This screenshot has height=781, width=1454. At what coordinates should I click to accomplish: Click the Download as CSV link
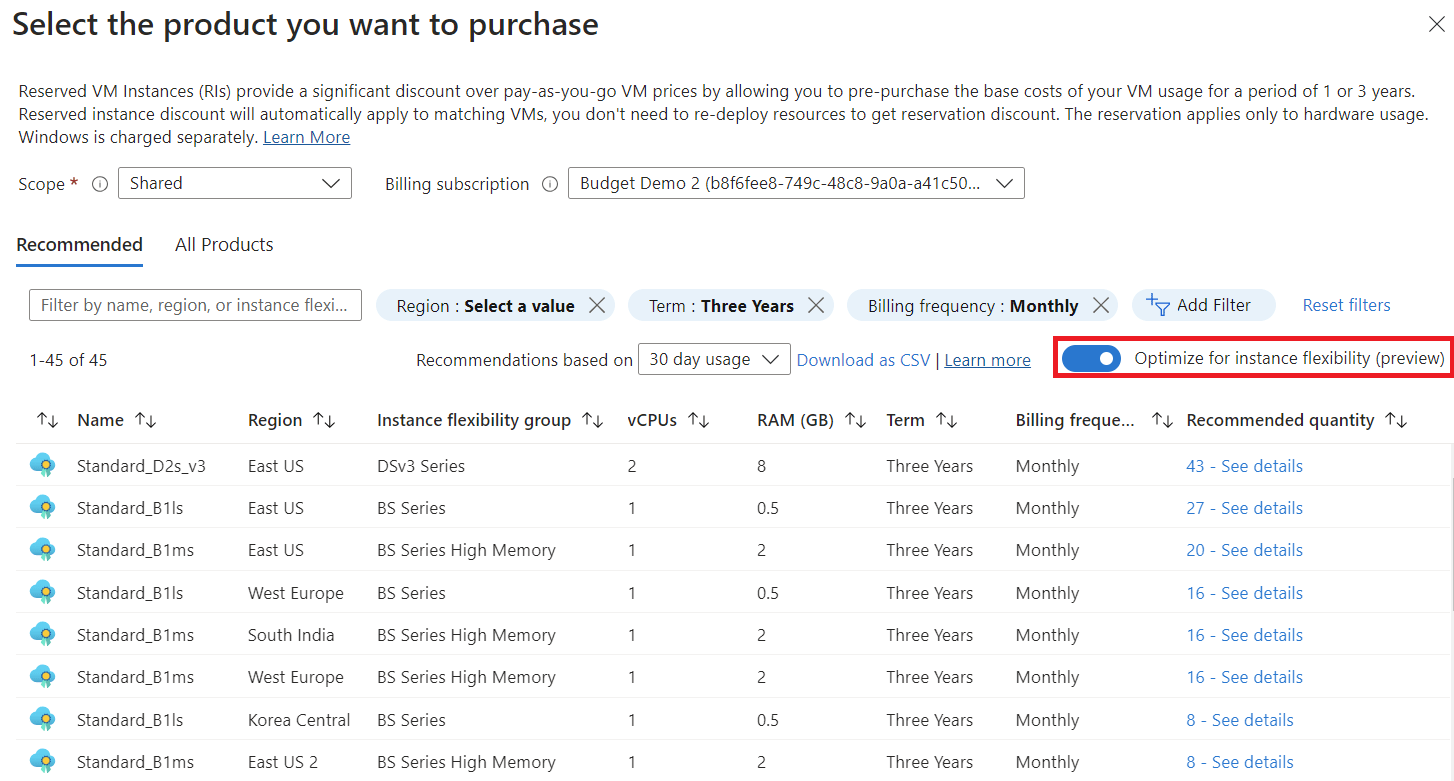tap(862, 359)
